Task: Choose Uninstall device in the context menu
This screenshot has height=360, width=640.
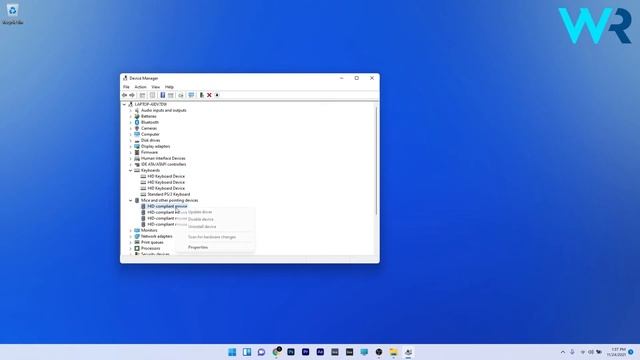Action: click(x=202, y=227)
